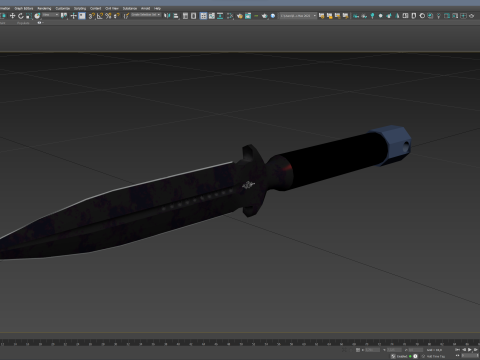This screenshot has height=360, width=480.
Task: Open the Curve Editor icon
Action: coord(212,16)
